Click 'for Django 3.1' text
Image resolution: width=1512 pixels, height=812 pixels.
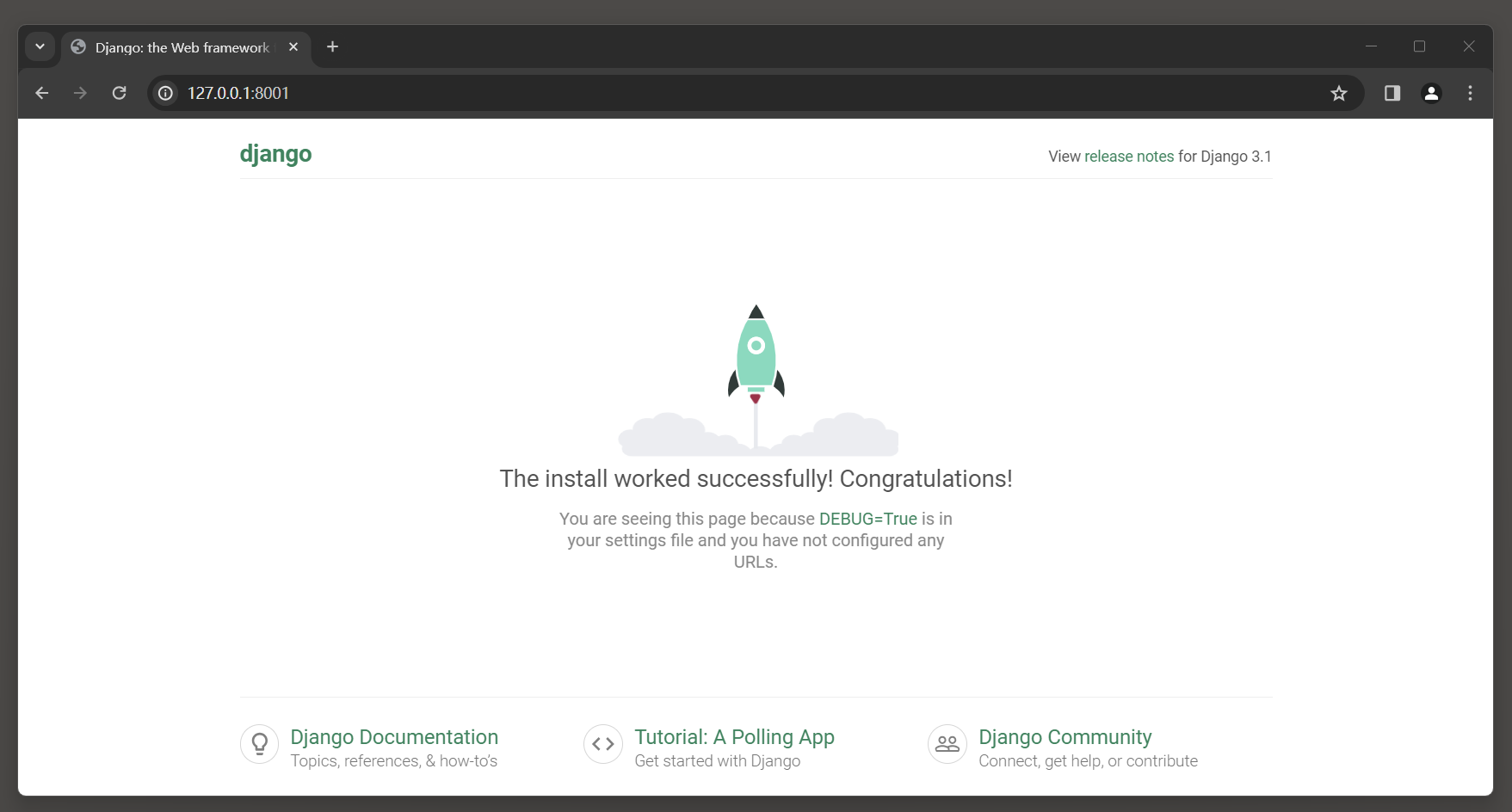1225,157
